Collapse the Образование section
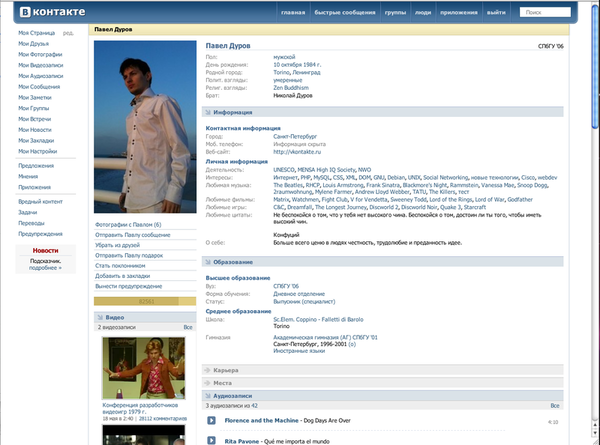600x445 pixels. click(382, 262)
